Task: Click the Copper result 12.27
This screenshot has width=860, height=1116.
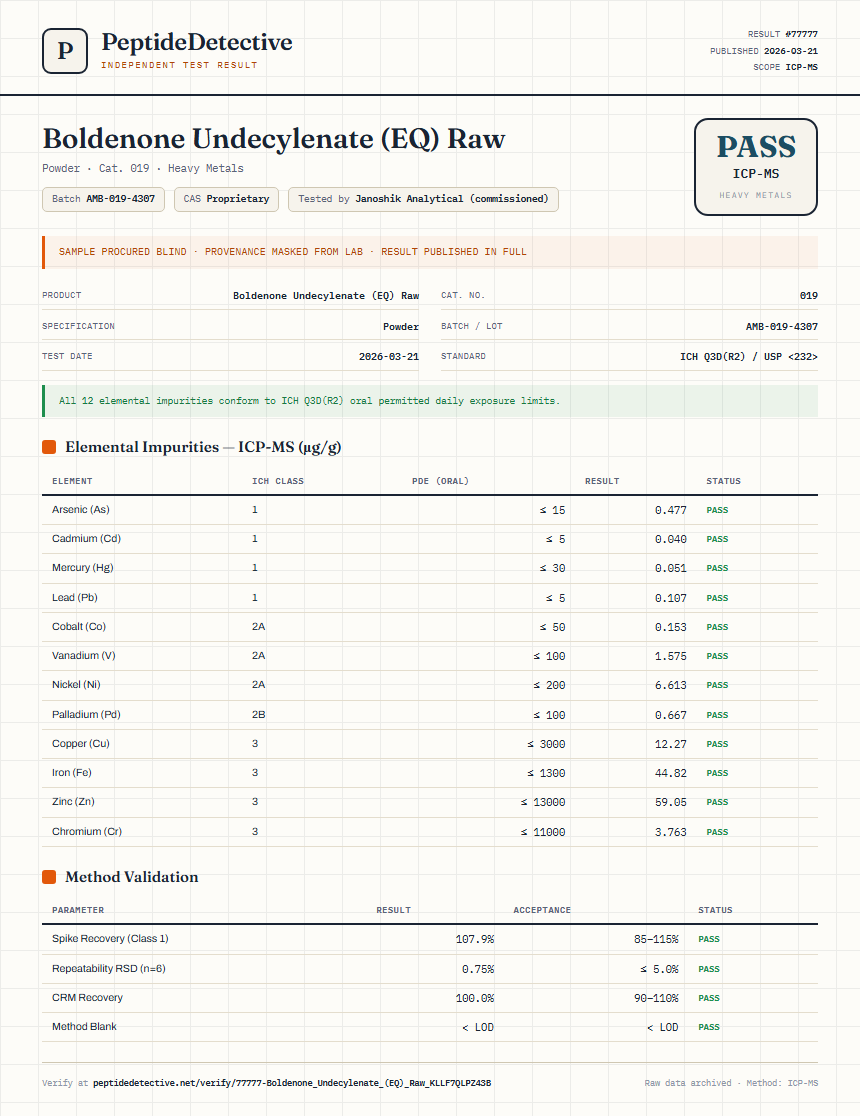Action: [x=671, y=744]
